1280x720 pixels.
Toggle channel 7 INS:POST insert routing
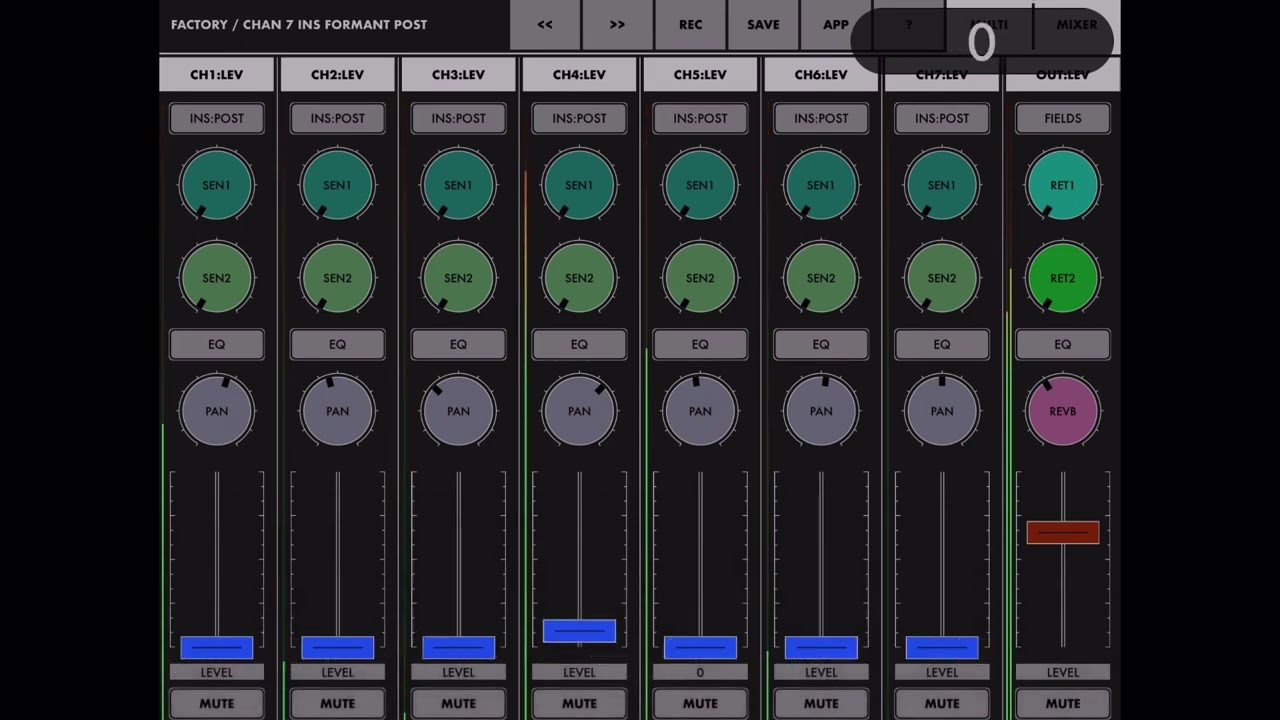point(942,118)
